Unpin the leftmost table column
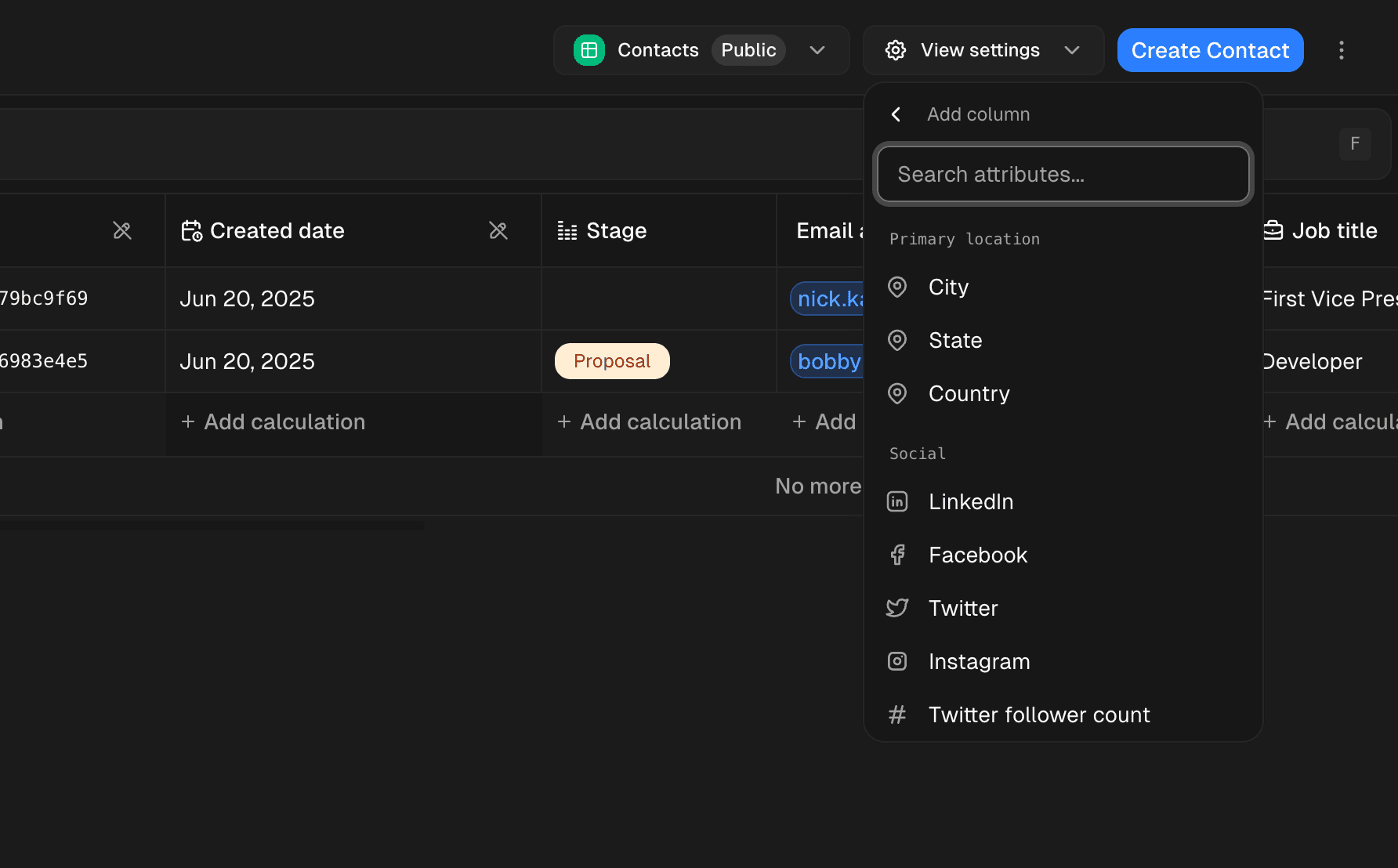The height and width of the screenshot is (868, 1398). tap(122, 230)
